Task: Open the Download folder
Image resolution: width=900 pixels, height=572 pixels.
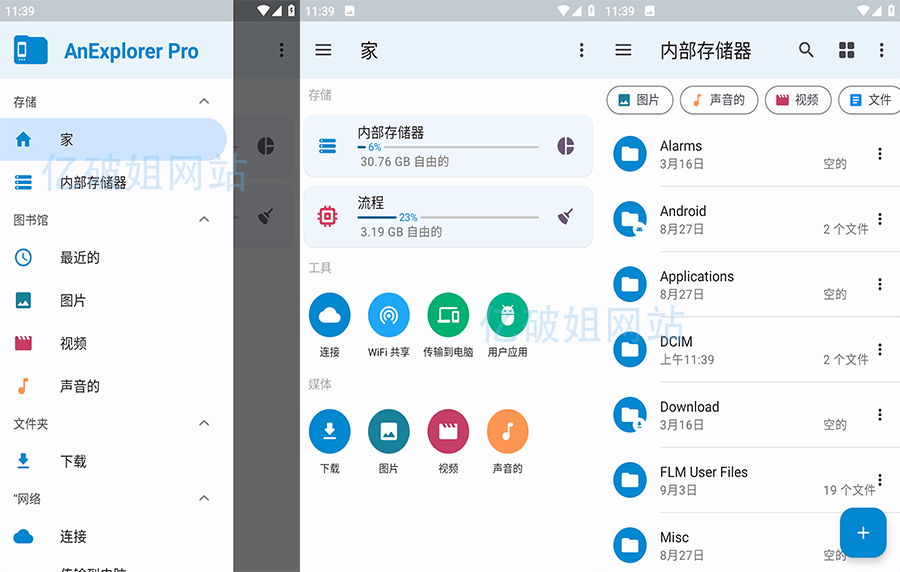Action: tap(750, 415)
